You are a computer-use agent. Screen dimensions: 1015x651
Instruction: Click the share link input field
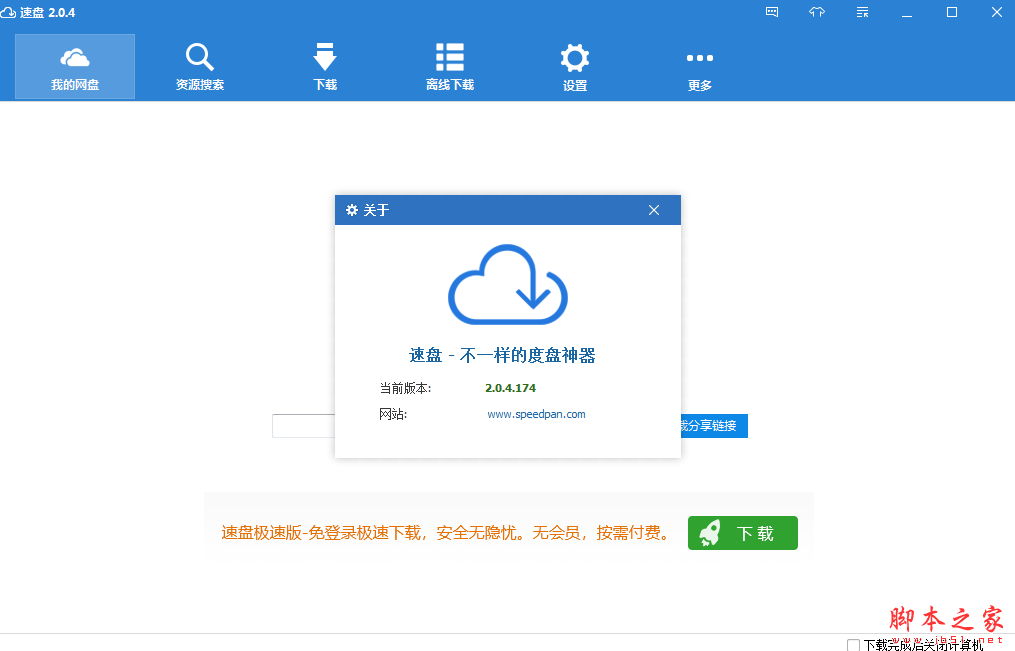point(304,426)
